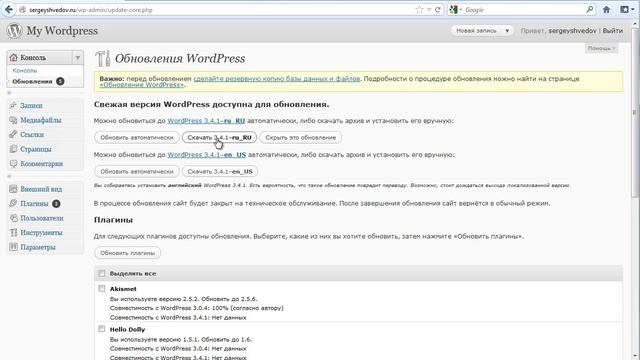The image size is (640, 360).
Task: Click the WordPress logo in header
Action: pyautogui.click(x=14, y=31)
